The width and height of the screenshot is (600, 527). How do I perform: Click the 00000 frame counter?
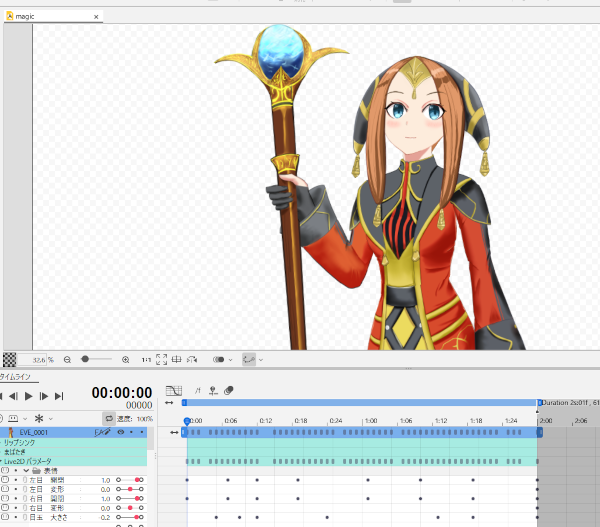pos(139,405)
